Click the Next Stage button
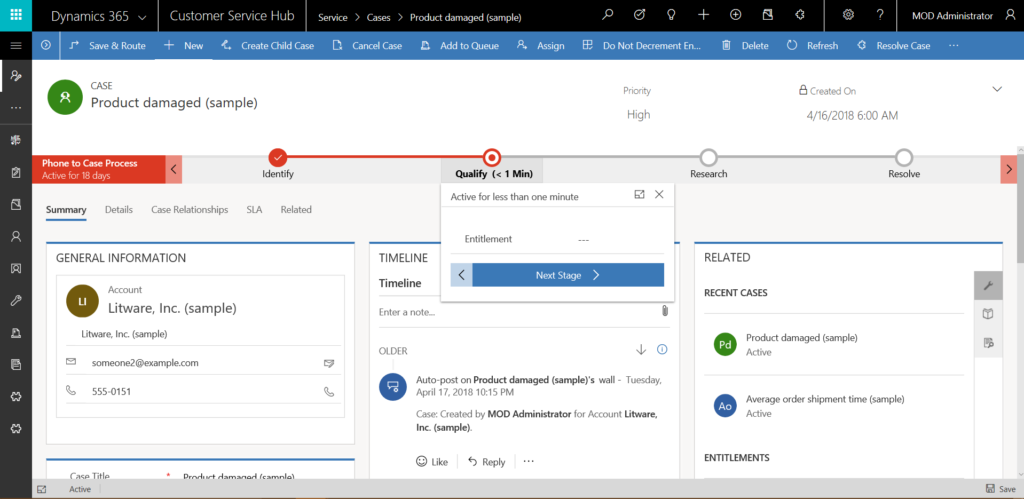The height and width of the screenshot is (499, 1024). (568, 275)
